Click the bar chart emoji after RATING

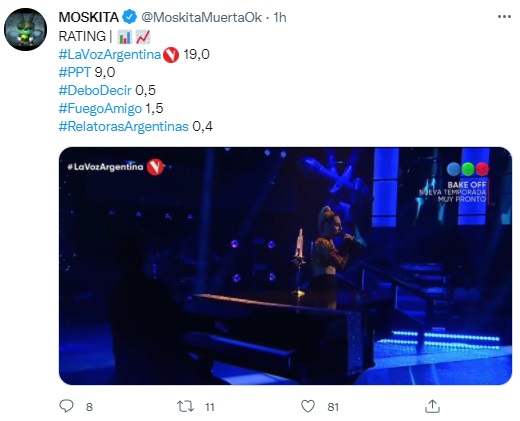125,37
